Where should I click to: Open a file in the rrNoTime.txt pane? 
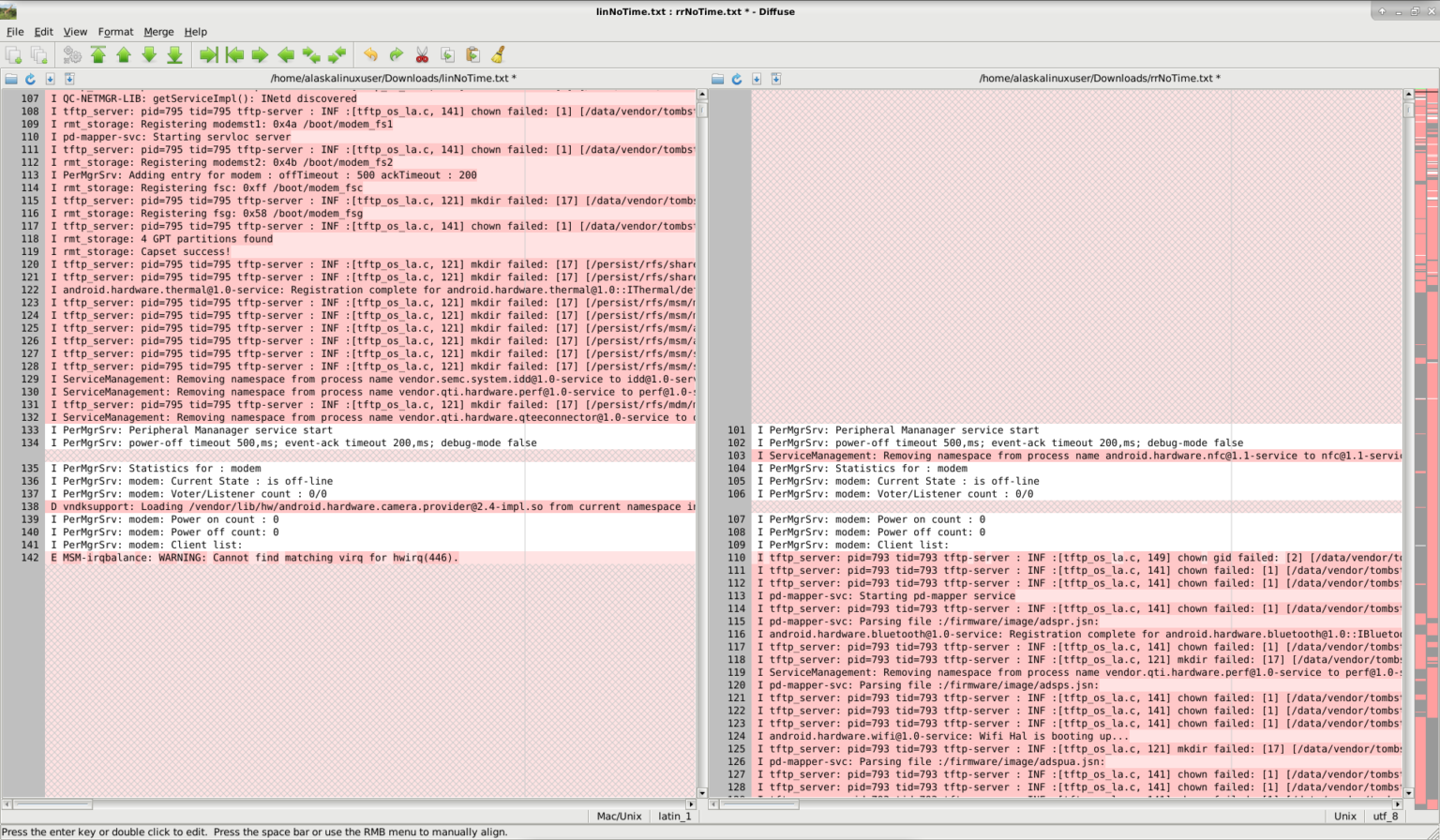click(717, 79)
